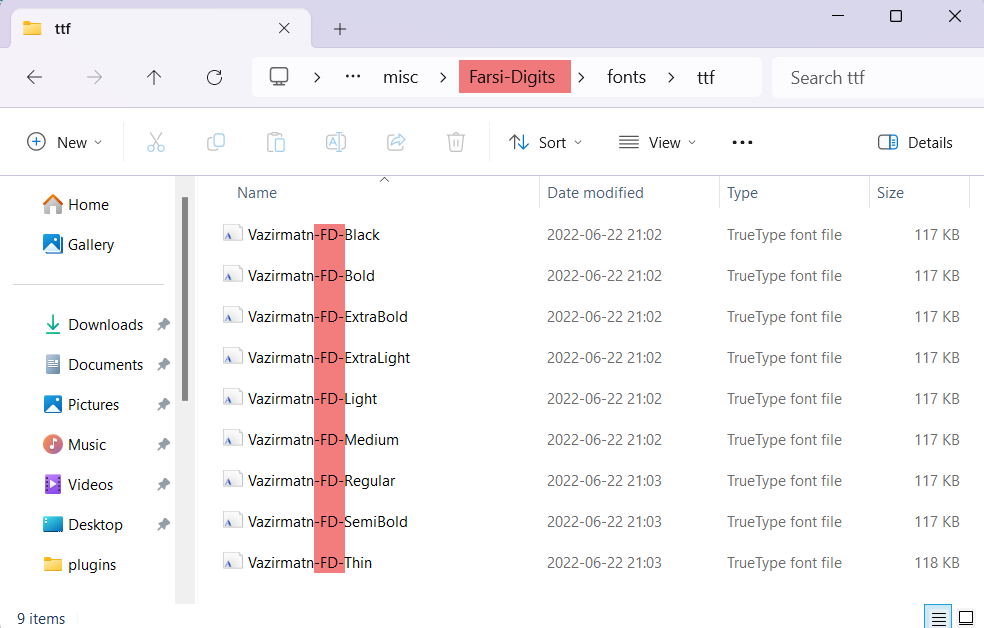Image resolution: width=984 pixels, height=628 pixels.
Task: Unpin Downloads using its pin icon
Action: pyautogui.click(x=163, y=324)
